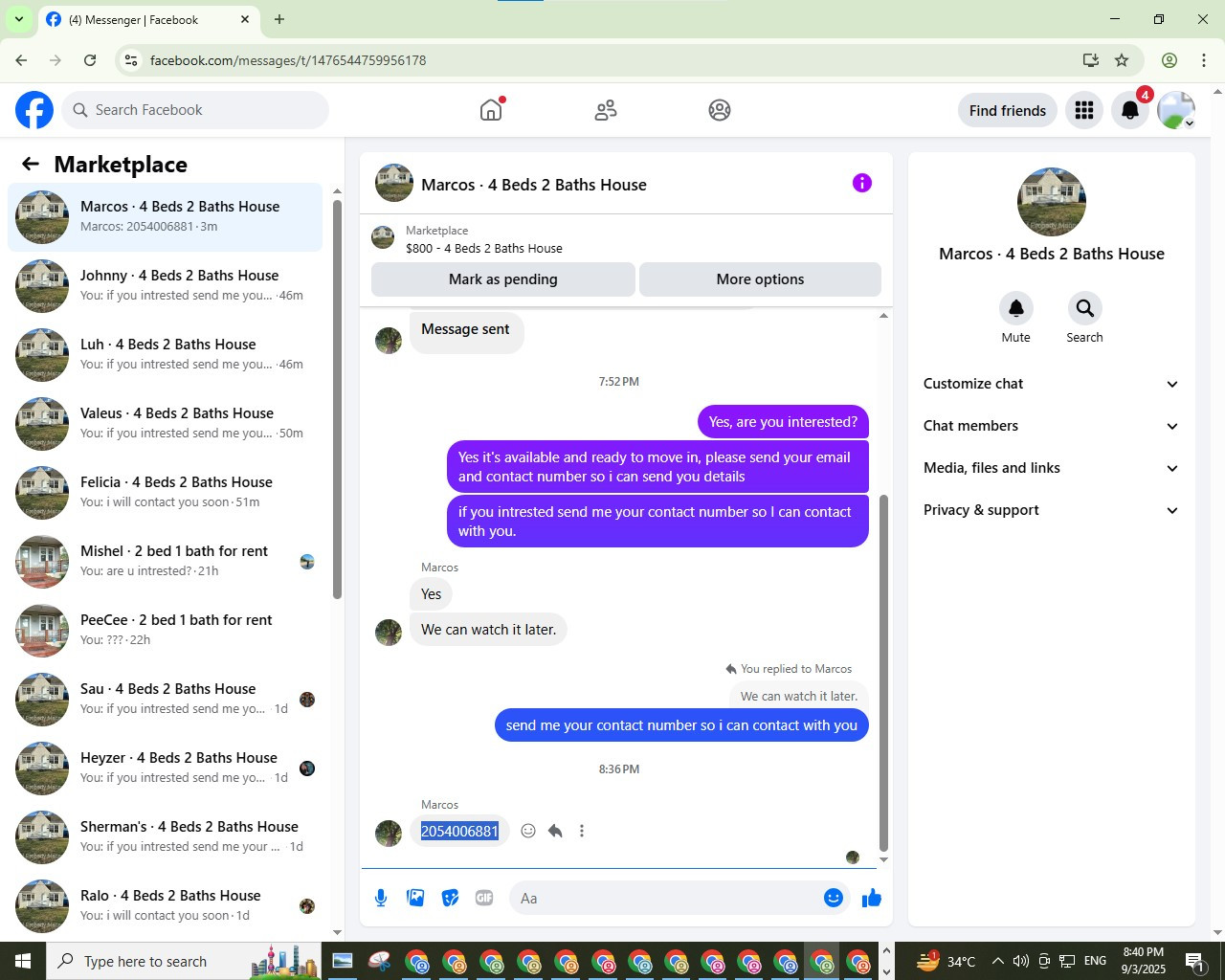Expand Customize chat section

(x=1051, y=384)
